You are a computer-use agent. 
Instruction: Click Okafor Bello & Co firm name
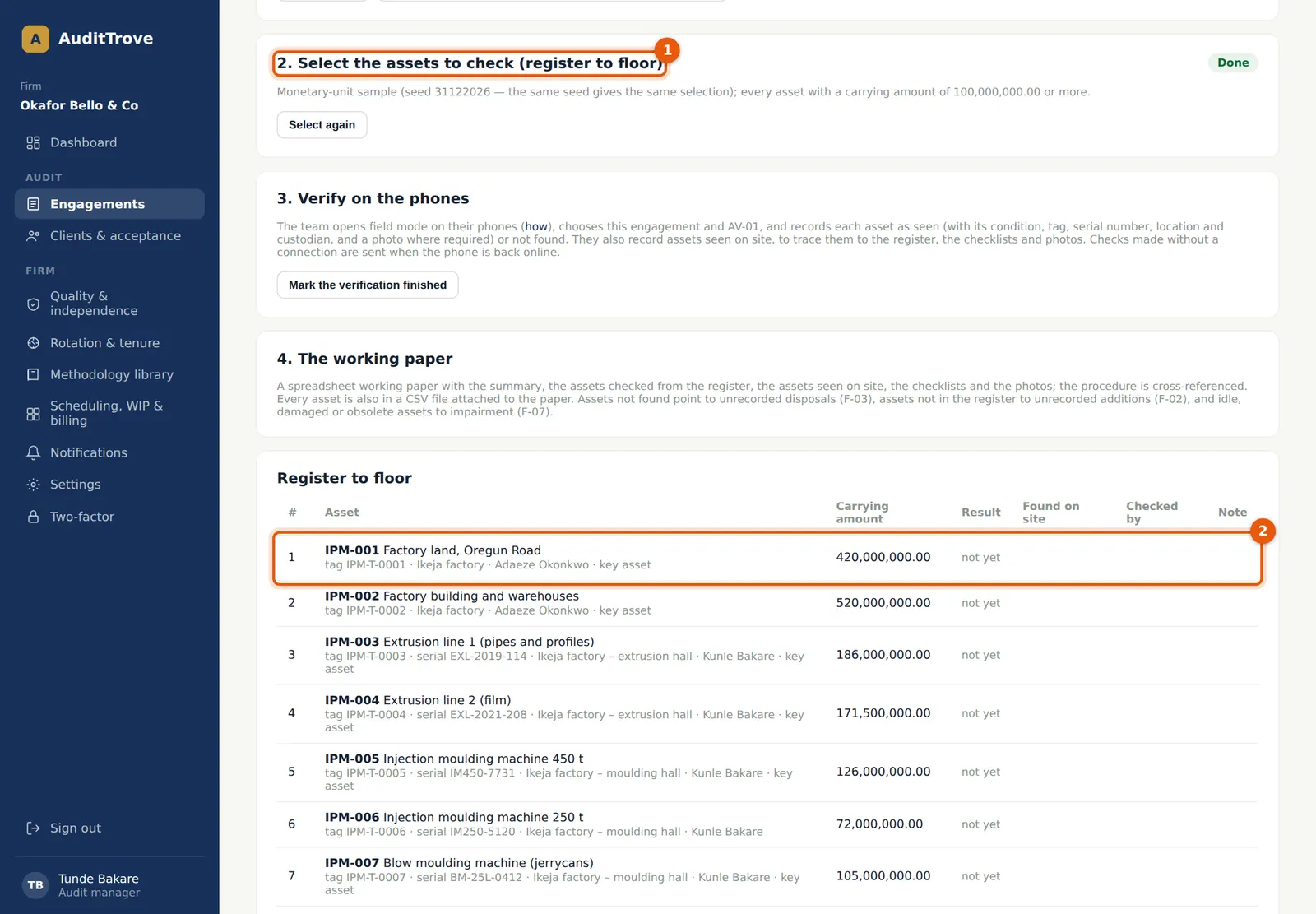79,105
